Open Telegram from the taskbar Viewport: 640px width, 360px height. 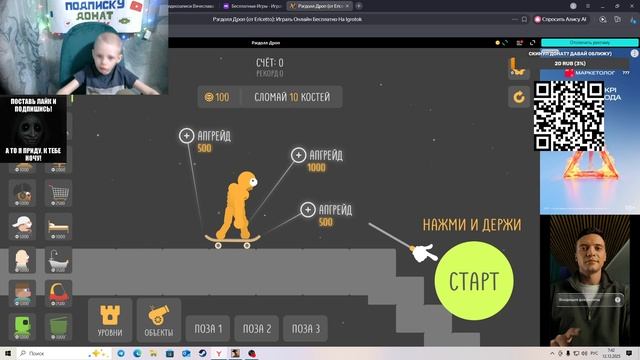(x=121, y=353)
